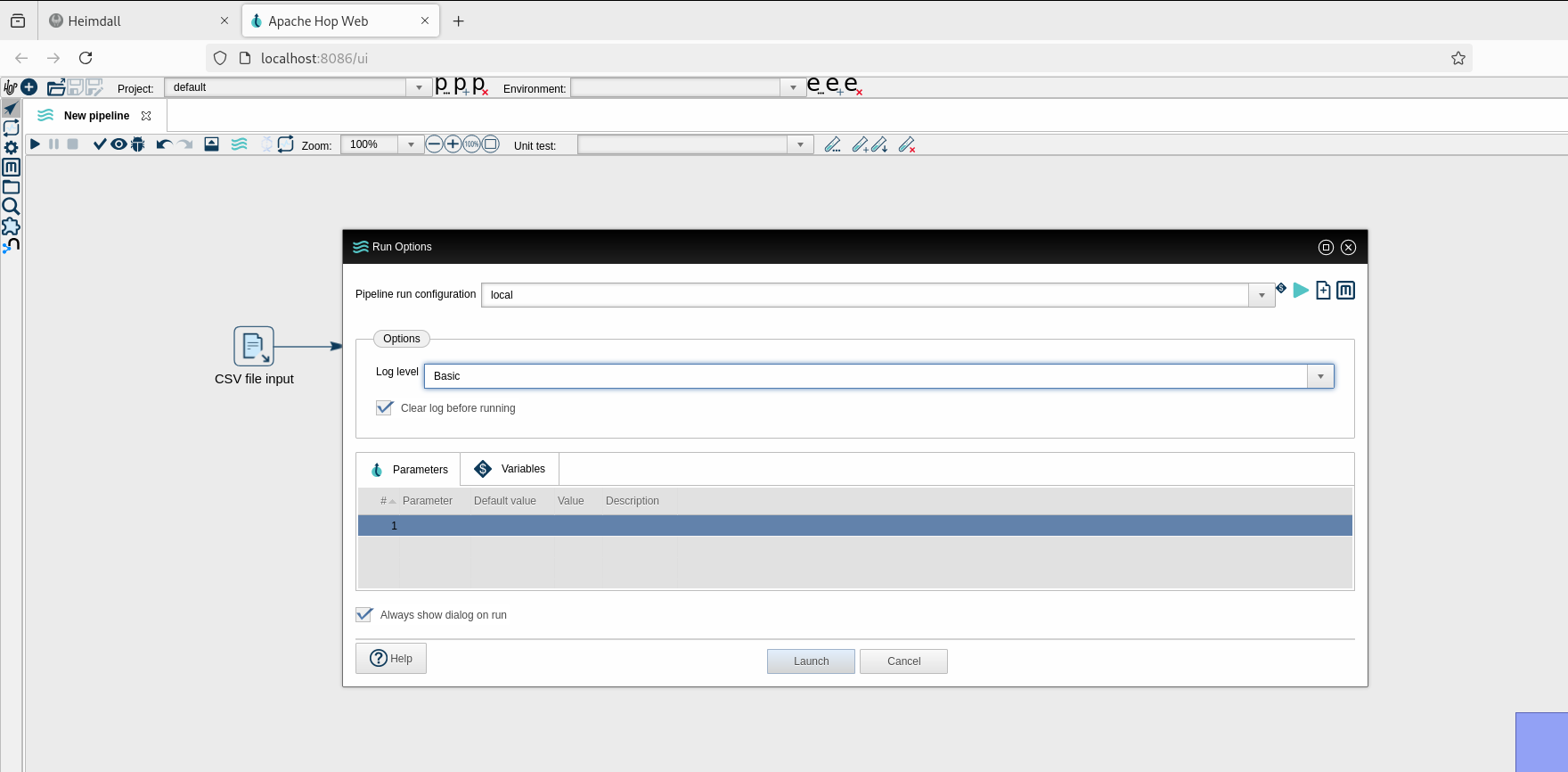Click the zoom in plus icon
The width and height of the screenshot is (1568, 772).
[453, 144]
